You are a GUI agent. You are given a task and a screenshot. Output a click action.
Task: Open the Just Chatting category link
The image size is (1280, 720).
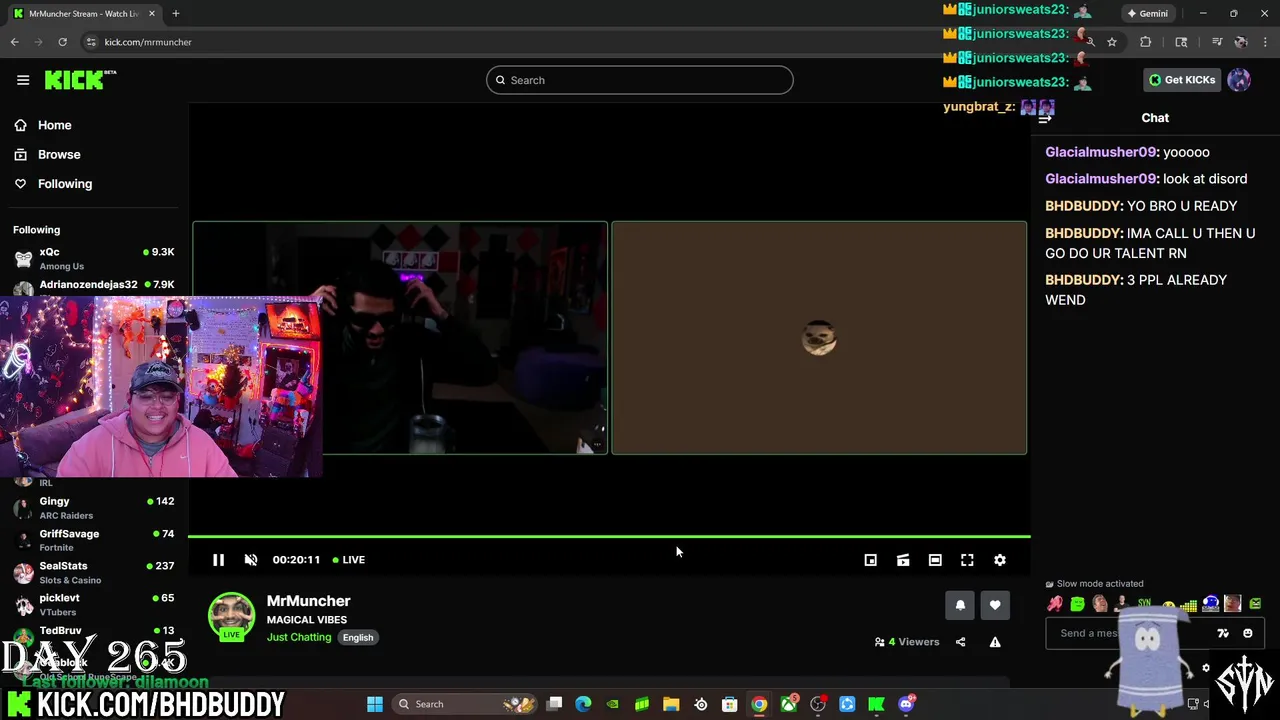point(299,637)
